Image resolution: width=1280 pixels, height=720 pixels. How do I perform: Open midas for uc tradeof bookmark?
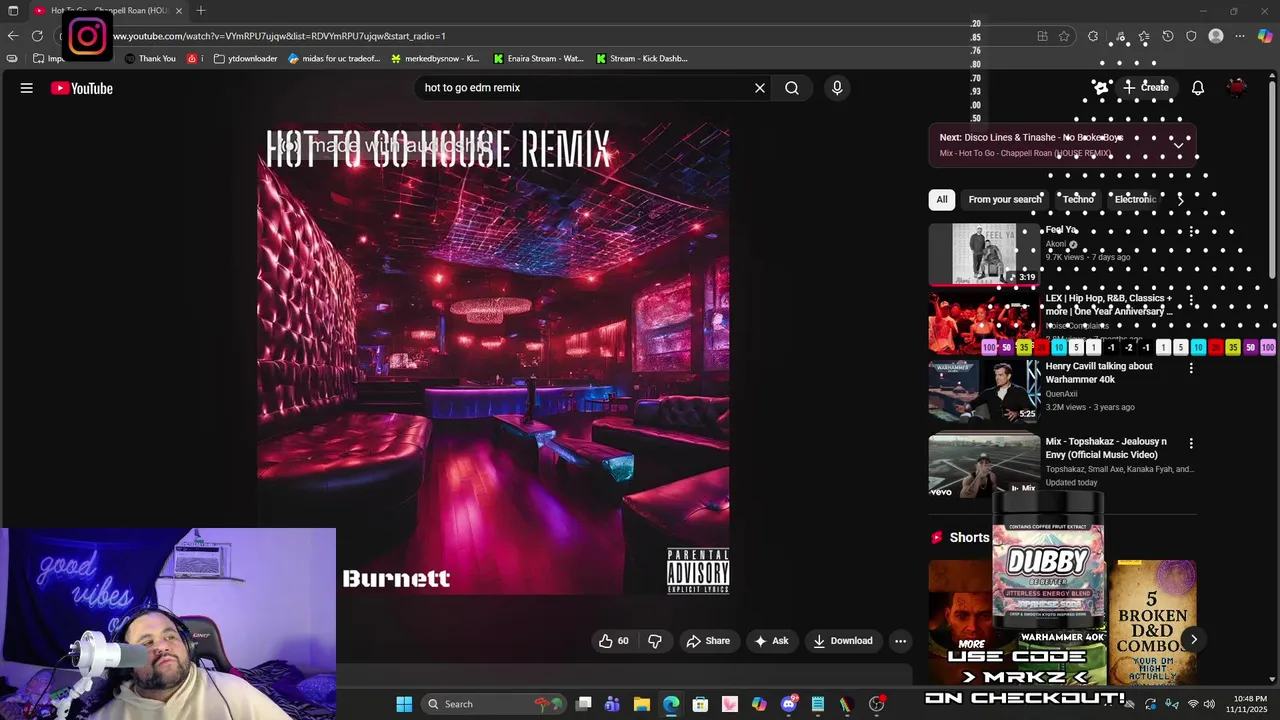click(x=334, y=58)
